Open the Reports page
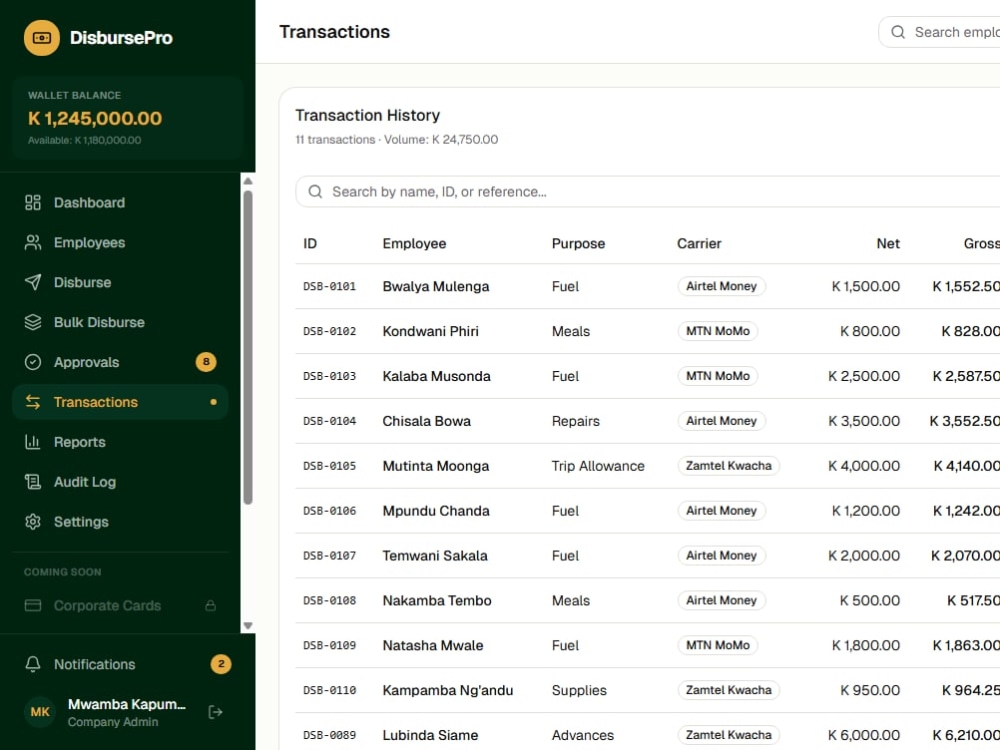 (x=120, y=442)
